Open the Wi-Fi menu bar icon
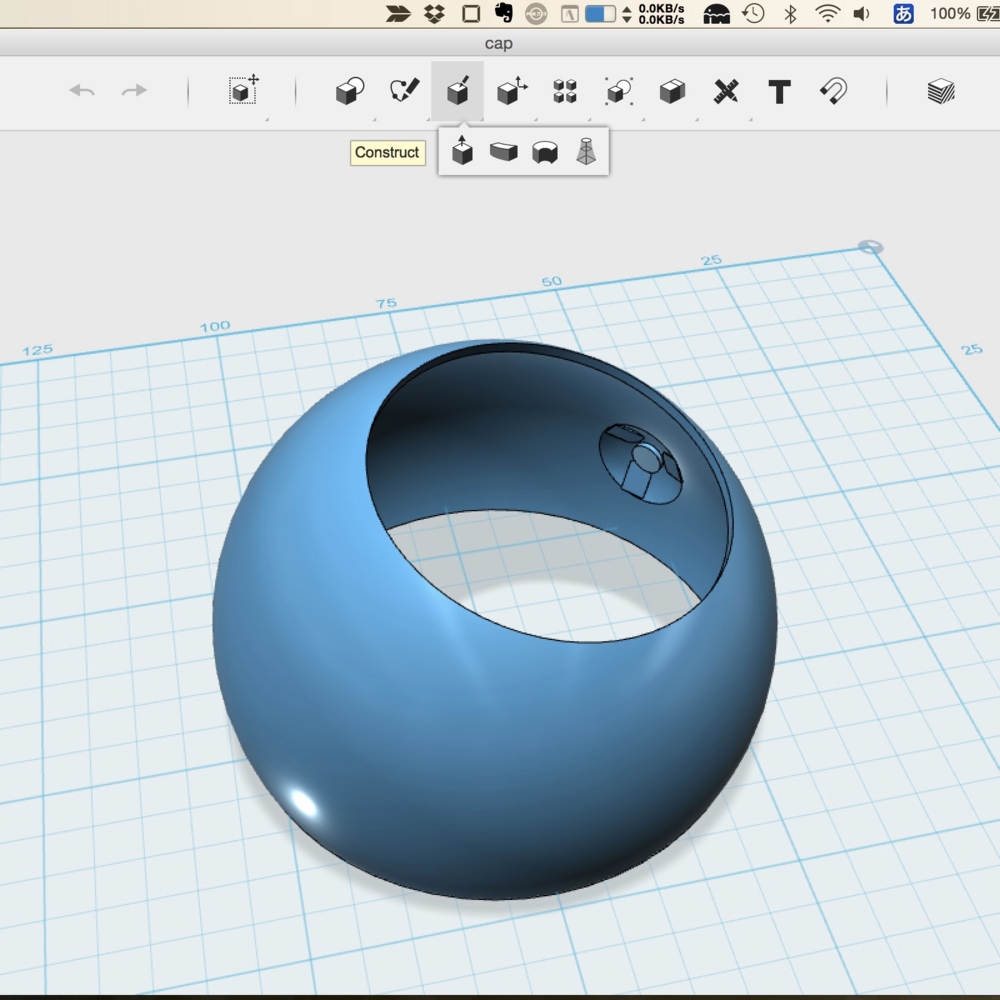 pos(827,13)
